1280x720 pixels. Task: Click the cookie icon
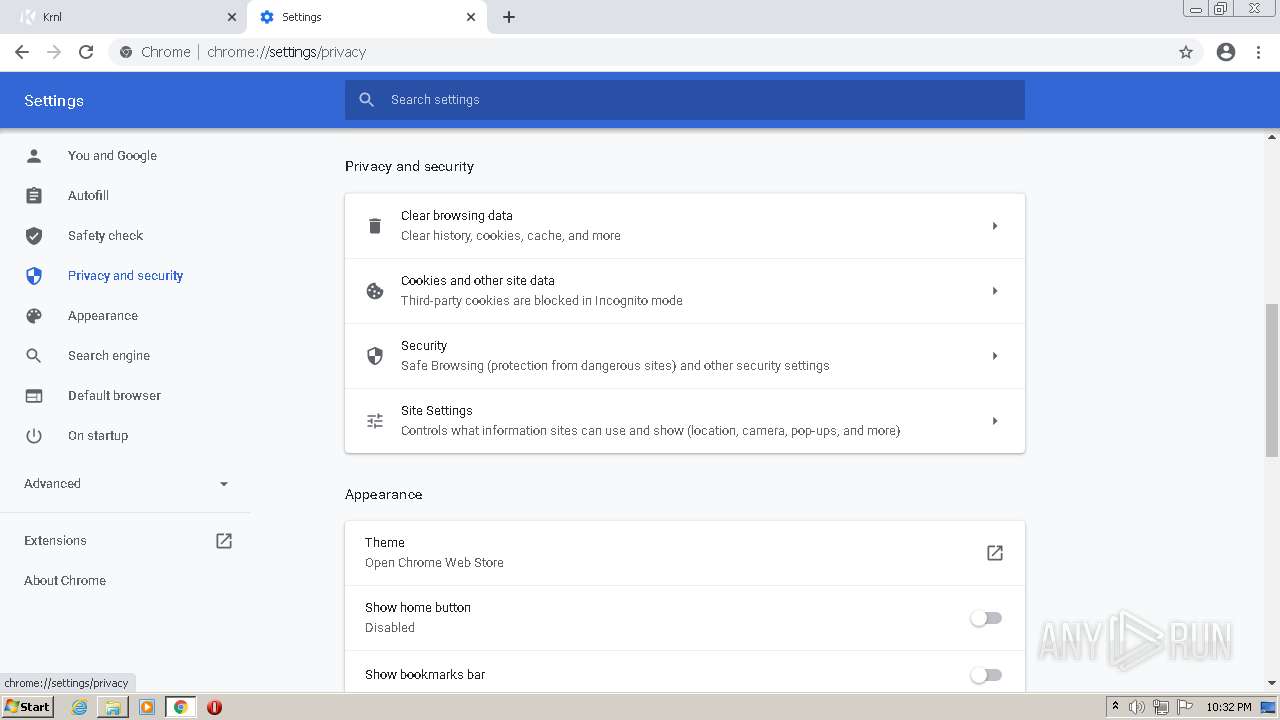click(x=375, y=291)
